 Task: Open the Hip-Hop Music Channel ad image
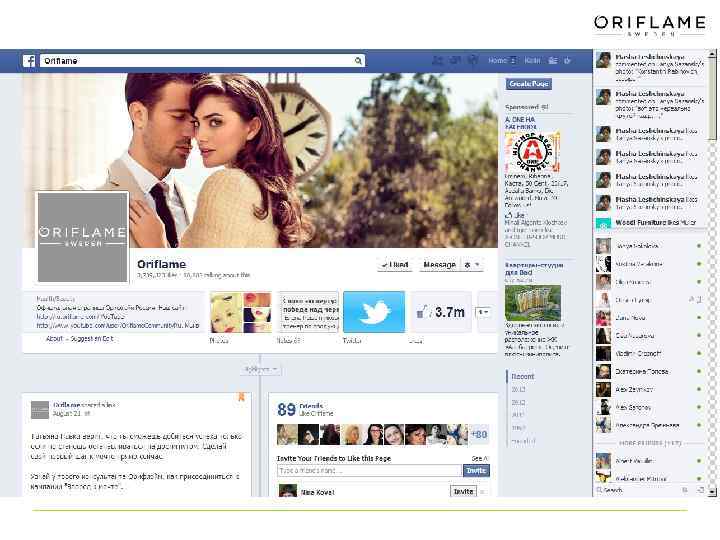coord(532,152)
